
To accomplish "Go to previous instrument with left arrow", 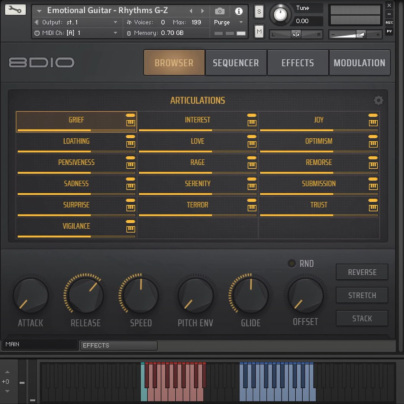I will [191, 11].
